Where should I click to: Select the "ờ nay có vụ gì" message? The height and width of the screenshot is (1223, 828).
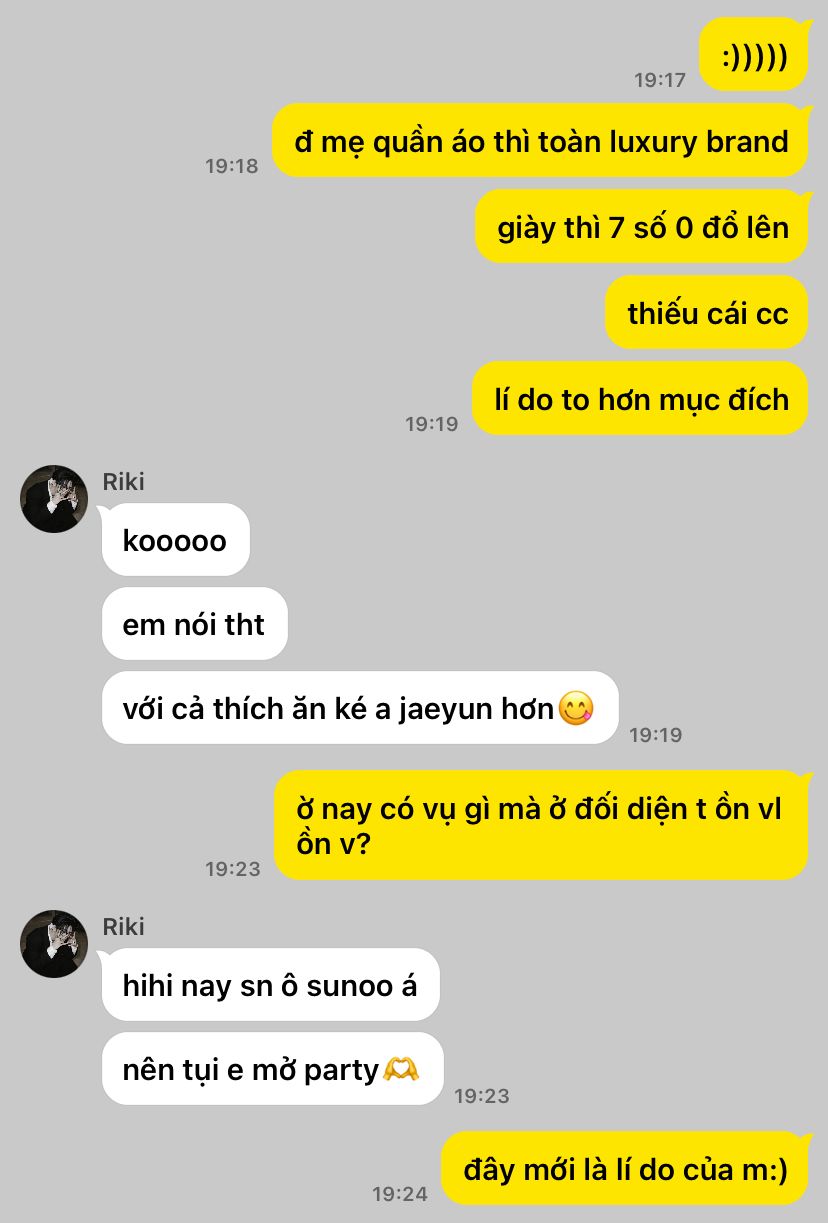pos(541,825)
